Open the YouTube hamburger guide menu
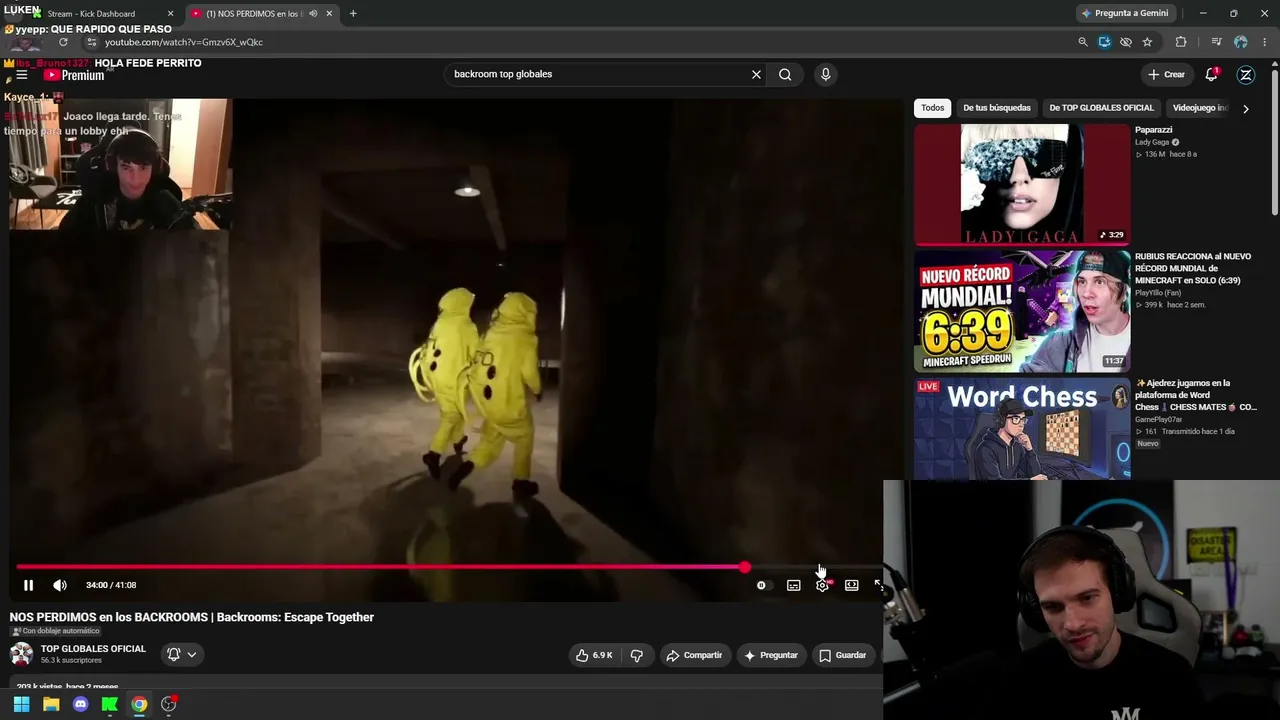 tap(21, 75)
